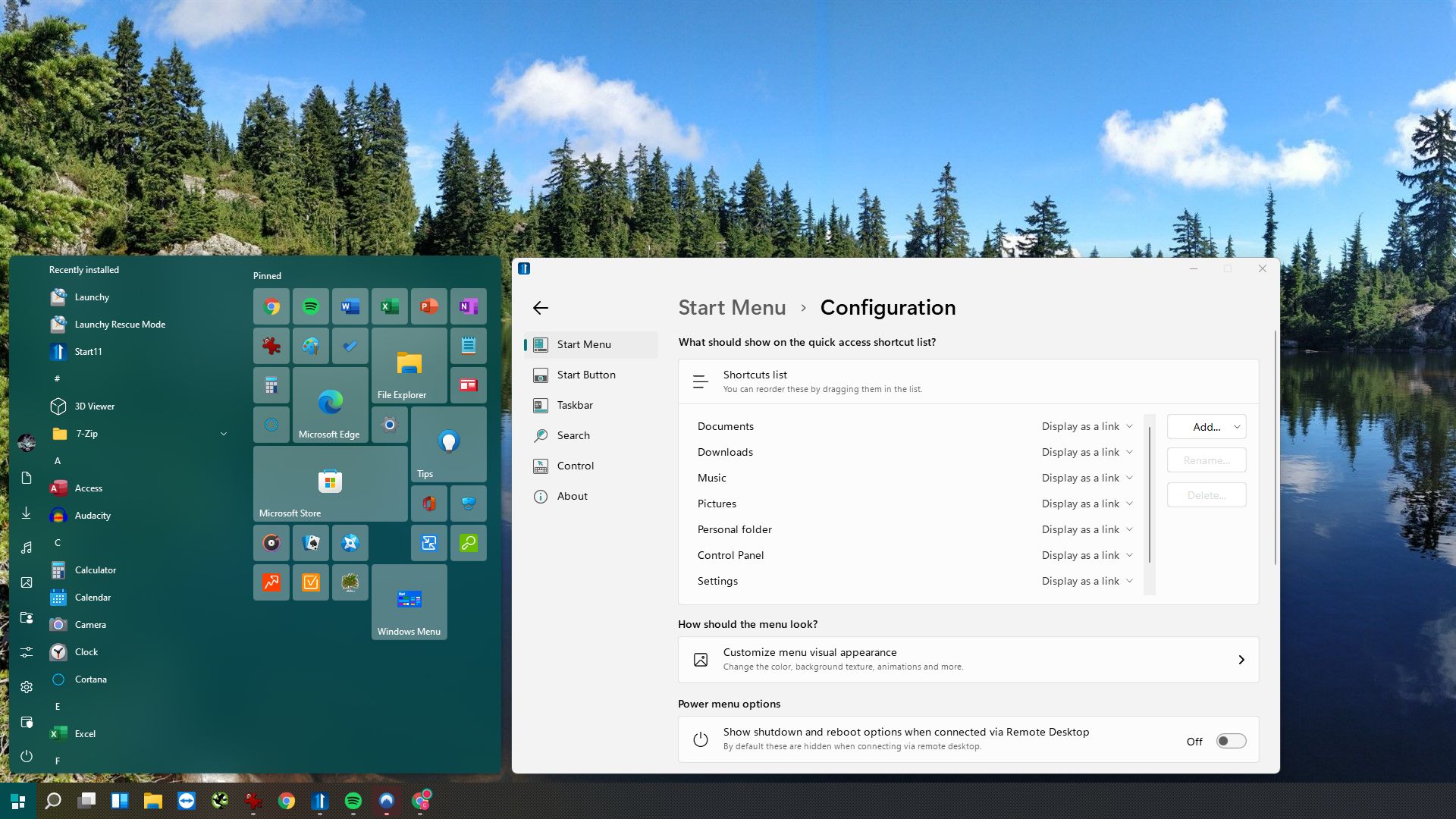Toggle Remote Desktop shutdown options switch
The height and width of the screenshot is (819, 1456).
click(x=1231, y=741)
